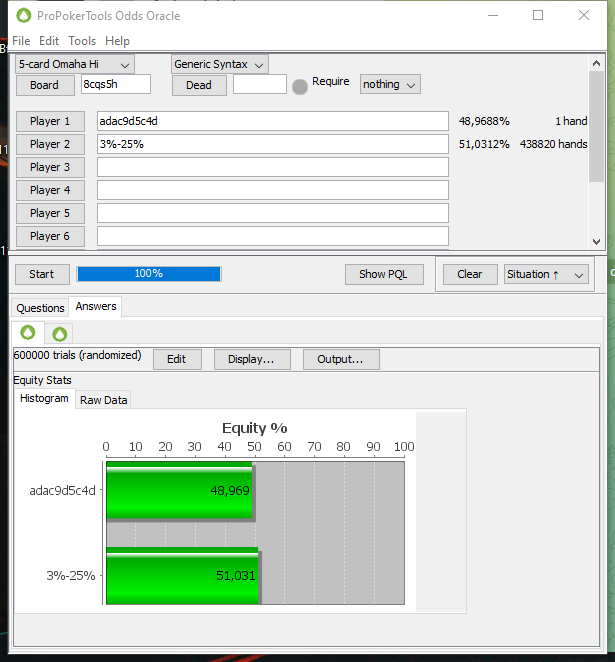The width and height of the screenshot is (615, 662).
Task: Switch to the Answers tab
Action: tap(96, 306)
